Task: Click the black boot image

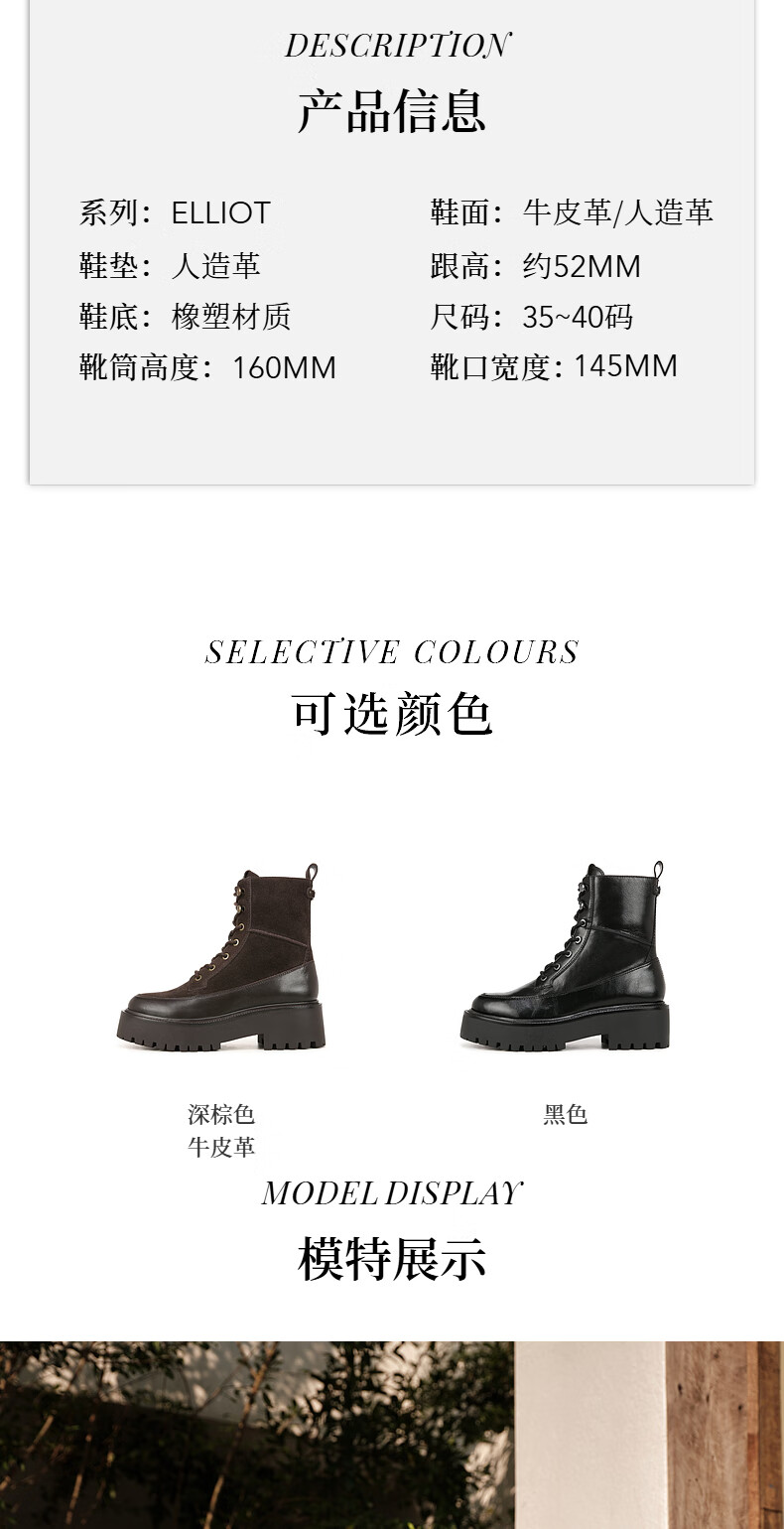Action: coord(565,956)
